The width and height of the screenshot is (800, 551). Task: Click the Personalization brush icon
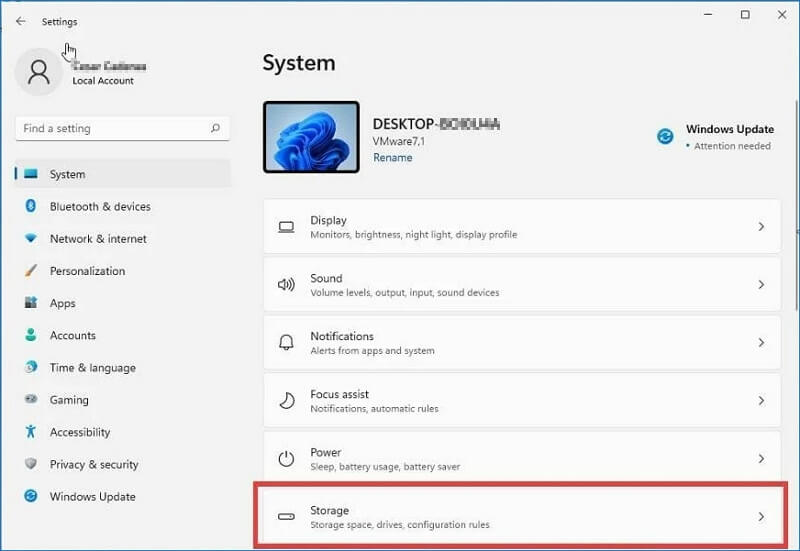click(x=31, y=270)
